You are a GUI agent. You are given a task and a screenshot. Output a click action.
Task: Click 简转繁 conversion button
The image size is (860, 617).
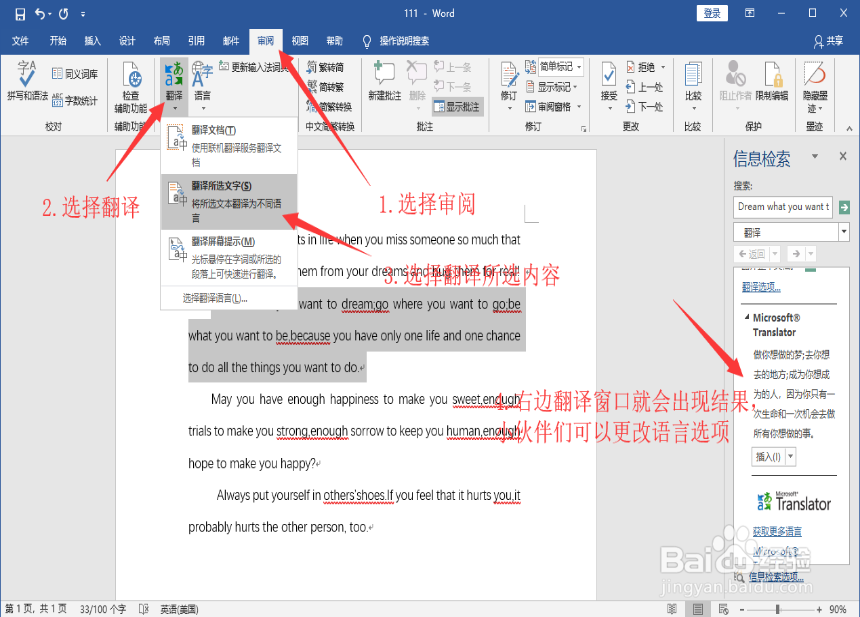[x=325, y=87]
